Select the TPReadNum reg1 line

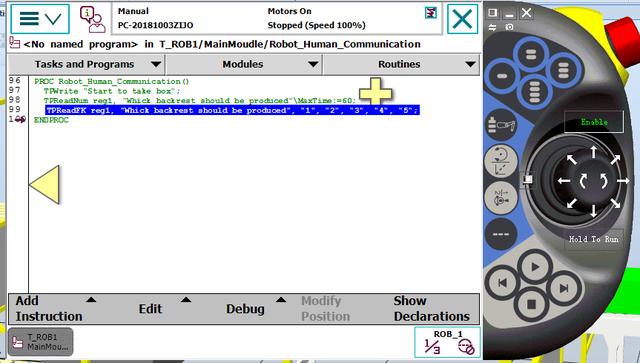point(200,100)
